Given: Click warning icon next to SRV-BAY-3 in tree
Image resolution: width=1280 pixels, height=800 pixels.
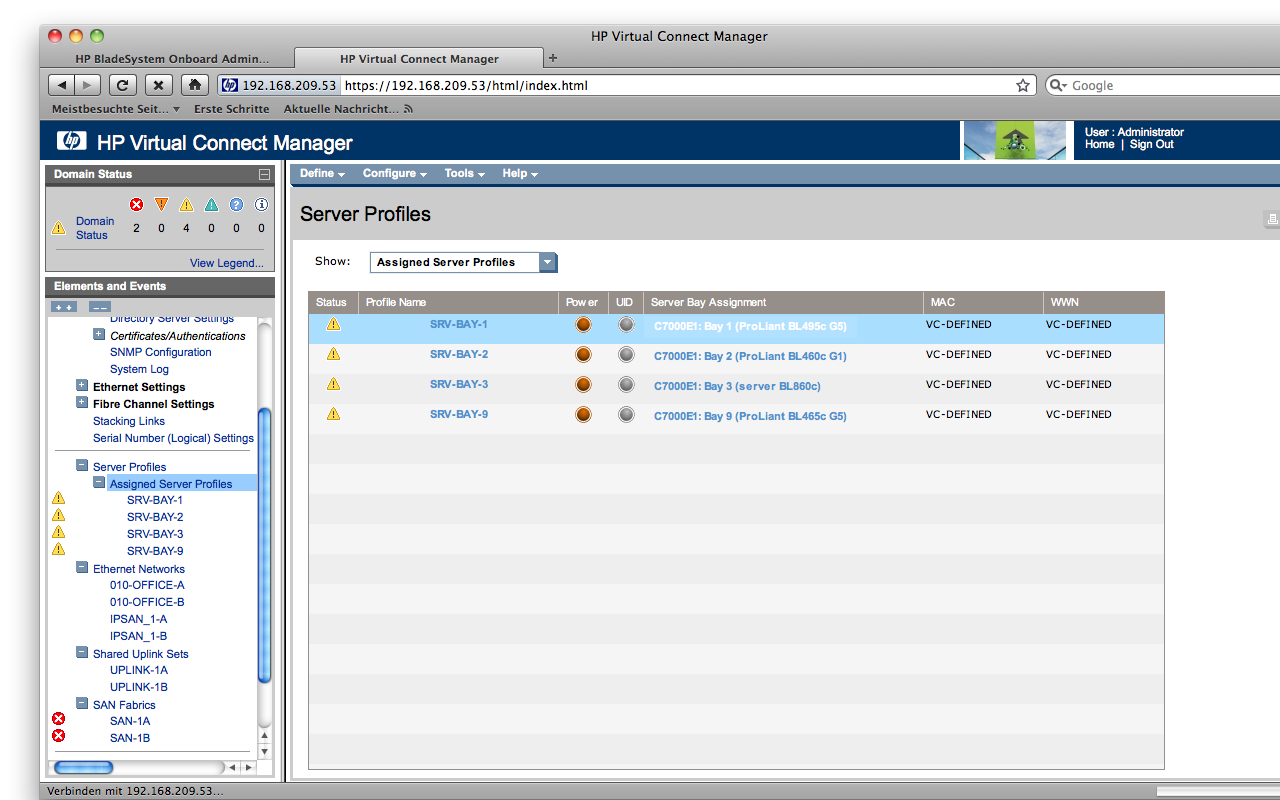Looking at the screenshot, I should 58,532.
